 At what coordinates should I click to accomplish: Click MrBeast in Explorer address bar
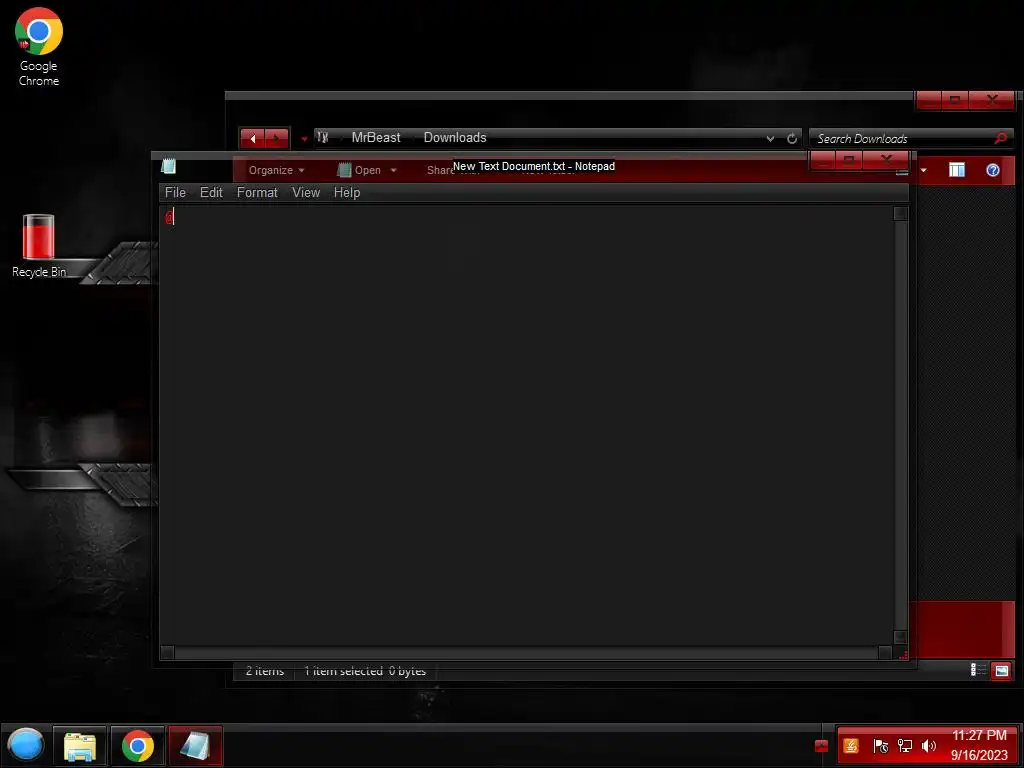pos(376,137)
